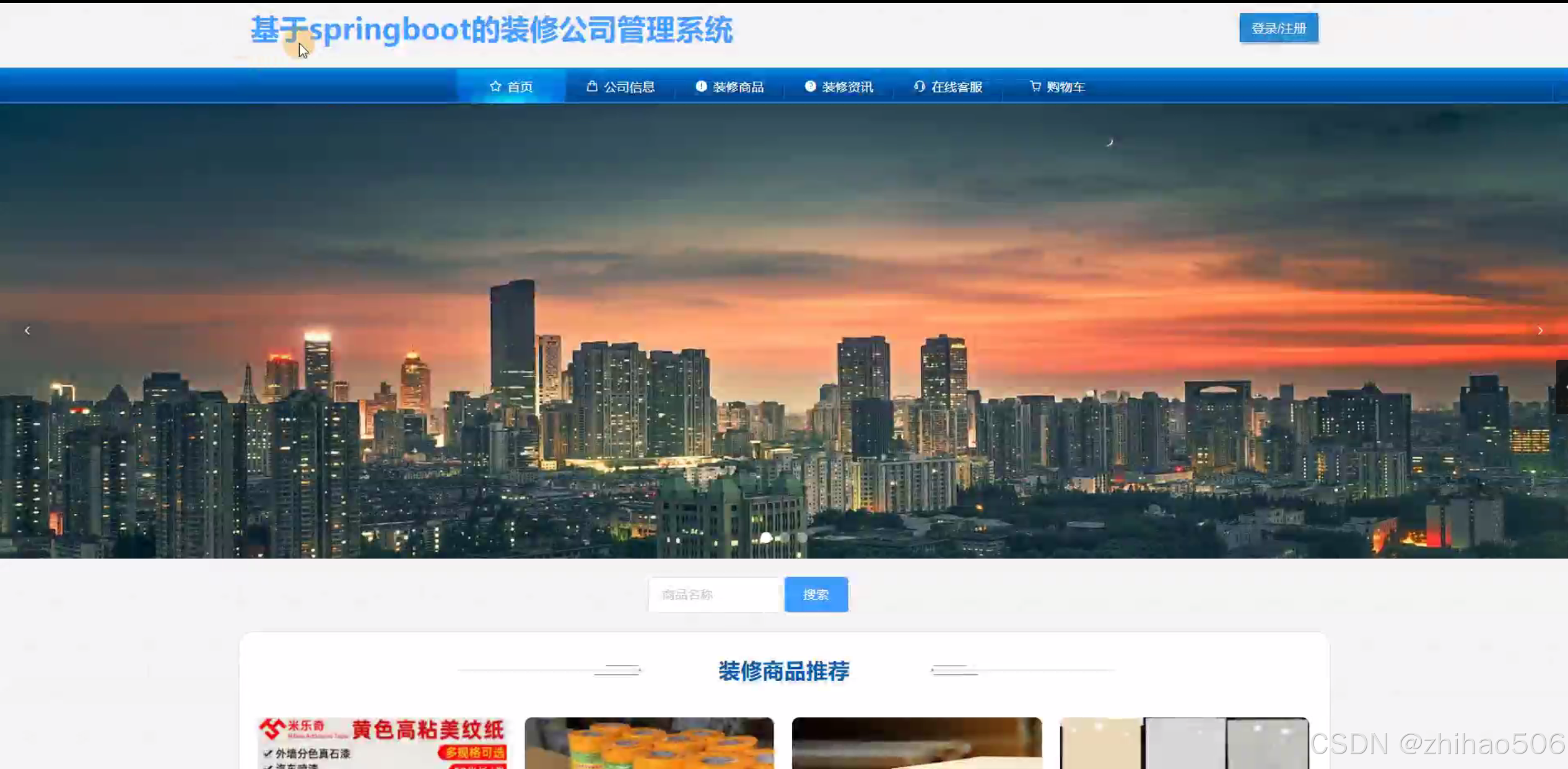Click the star icon beside 首页
Screen dimensions: 1568x769
495,86
